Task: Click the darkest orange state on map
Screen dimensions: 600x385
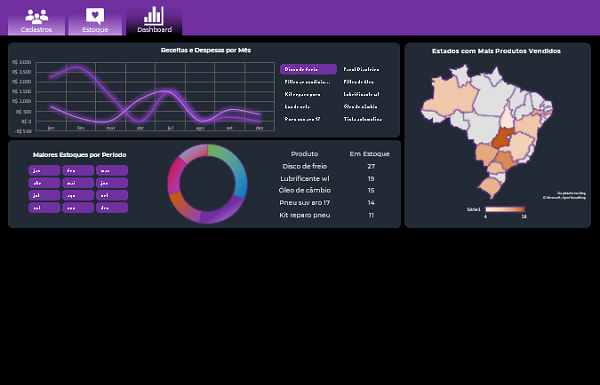Action: click(503, 139)
